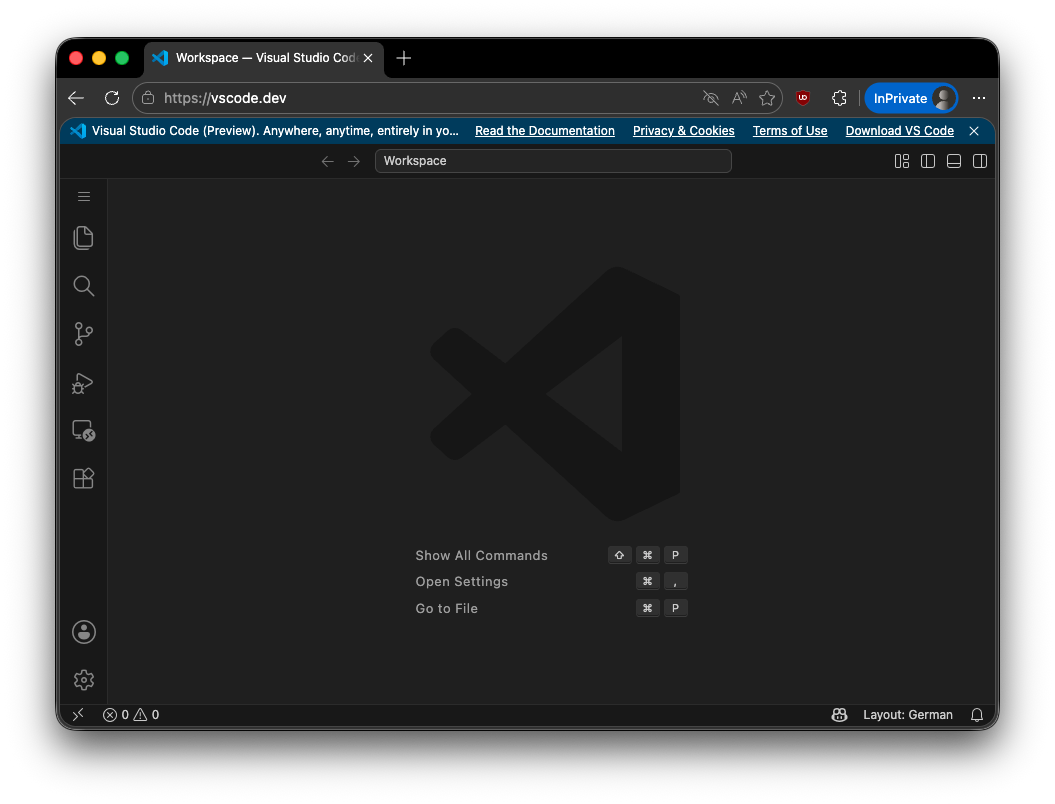This screenshot has height=804, width=1055.
Task: Open the Explorer view
Action: pos(83,238)
